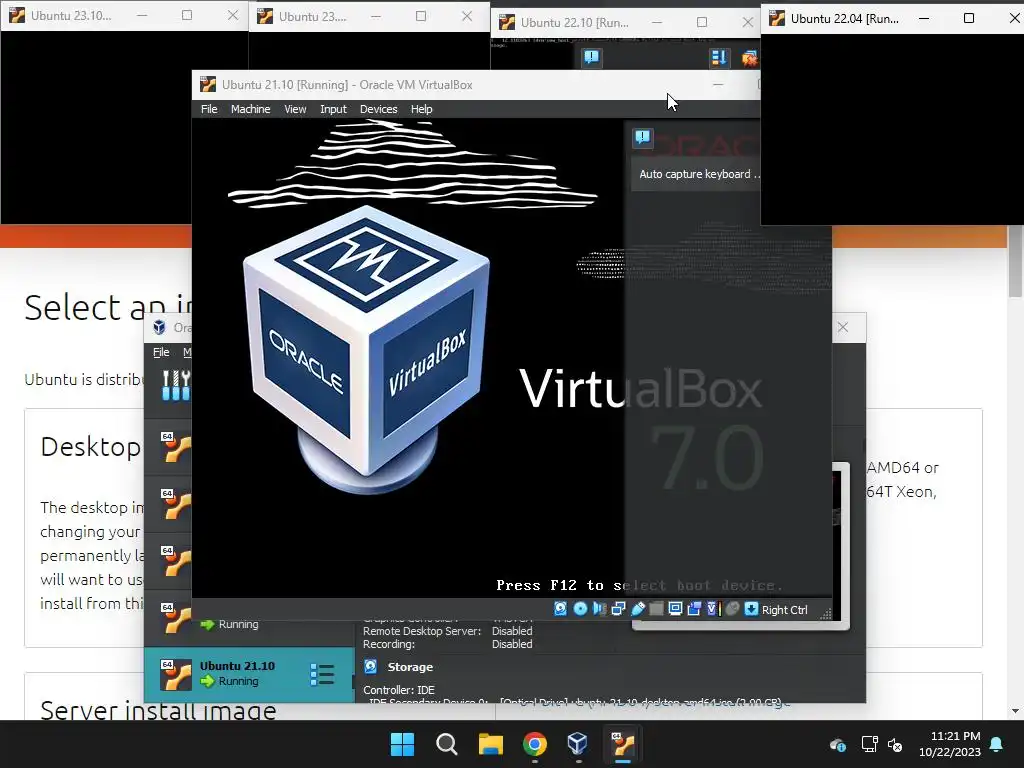Switch to VirtualBox Manager taskbar icon
Screen dimensions: 1024x768
[578, 744]
